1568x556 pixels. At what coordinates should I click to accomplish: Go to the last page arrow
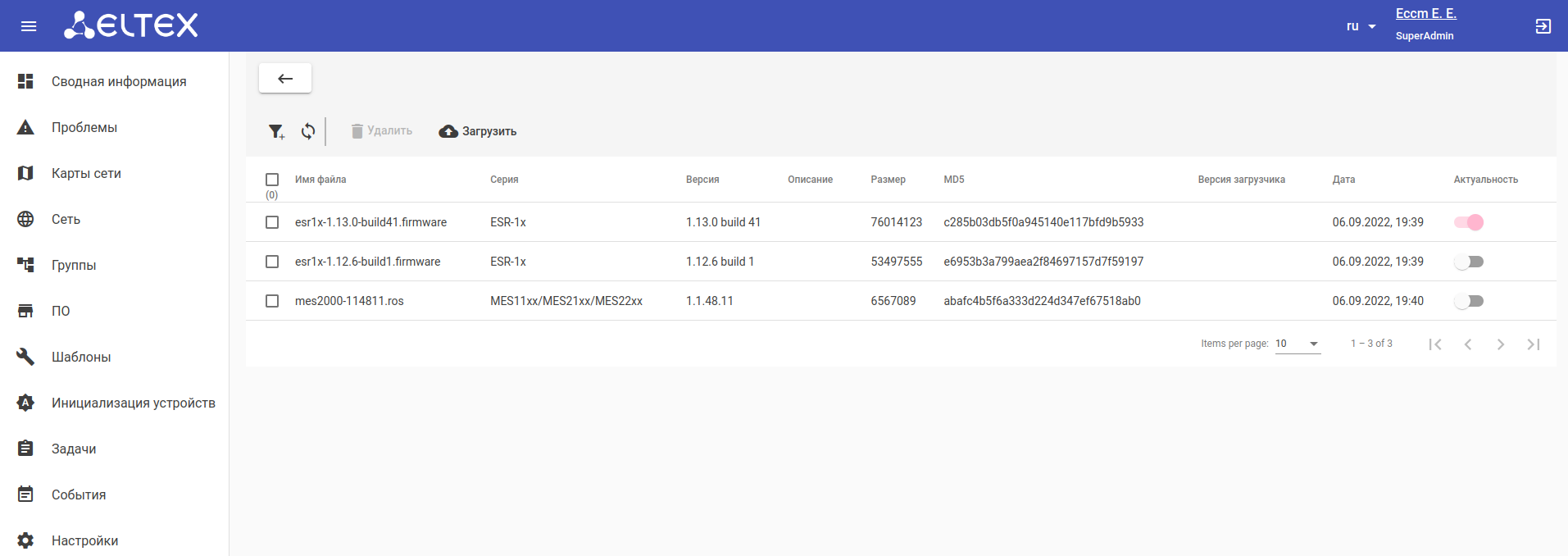(1533, 344)
